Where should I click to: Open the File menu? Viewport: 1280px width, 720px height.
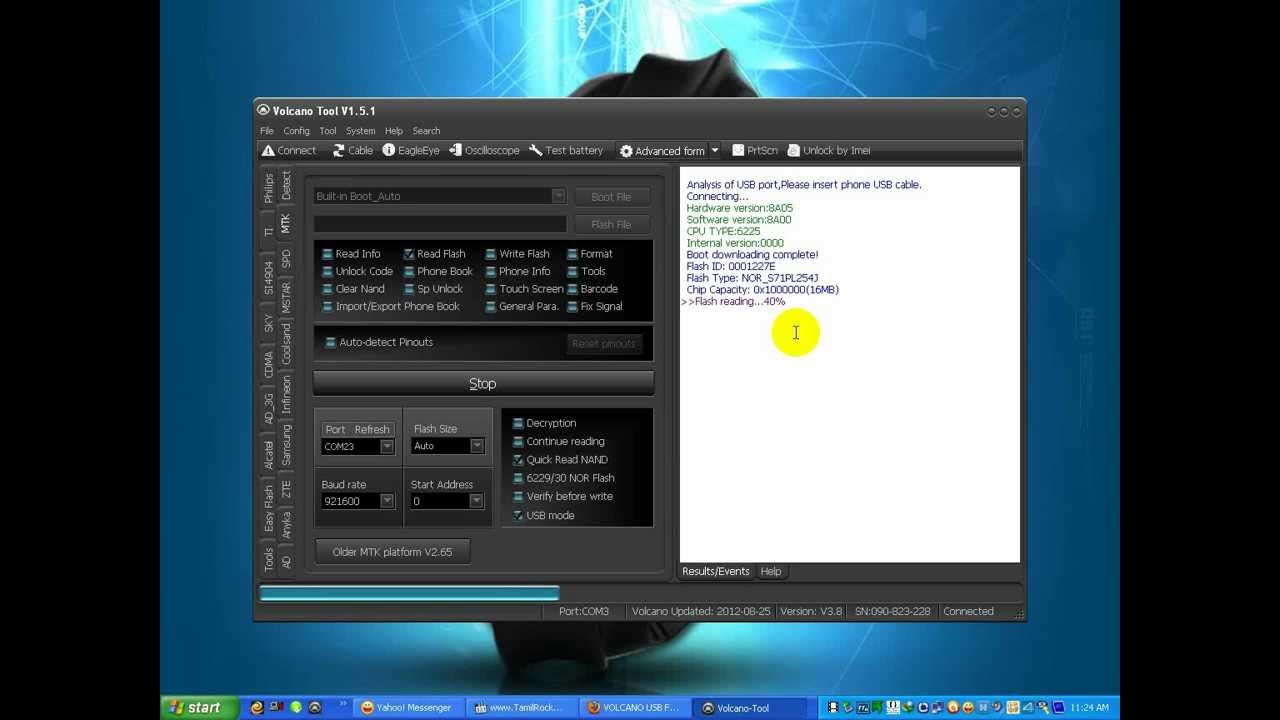tap(267, 131)
